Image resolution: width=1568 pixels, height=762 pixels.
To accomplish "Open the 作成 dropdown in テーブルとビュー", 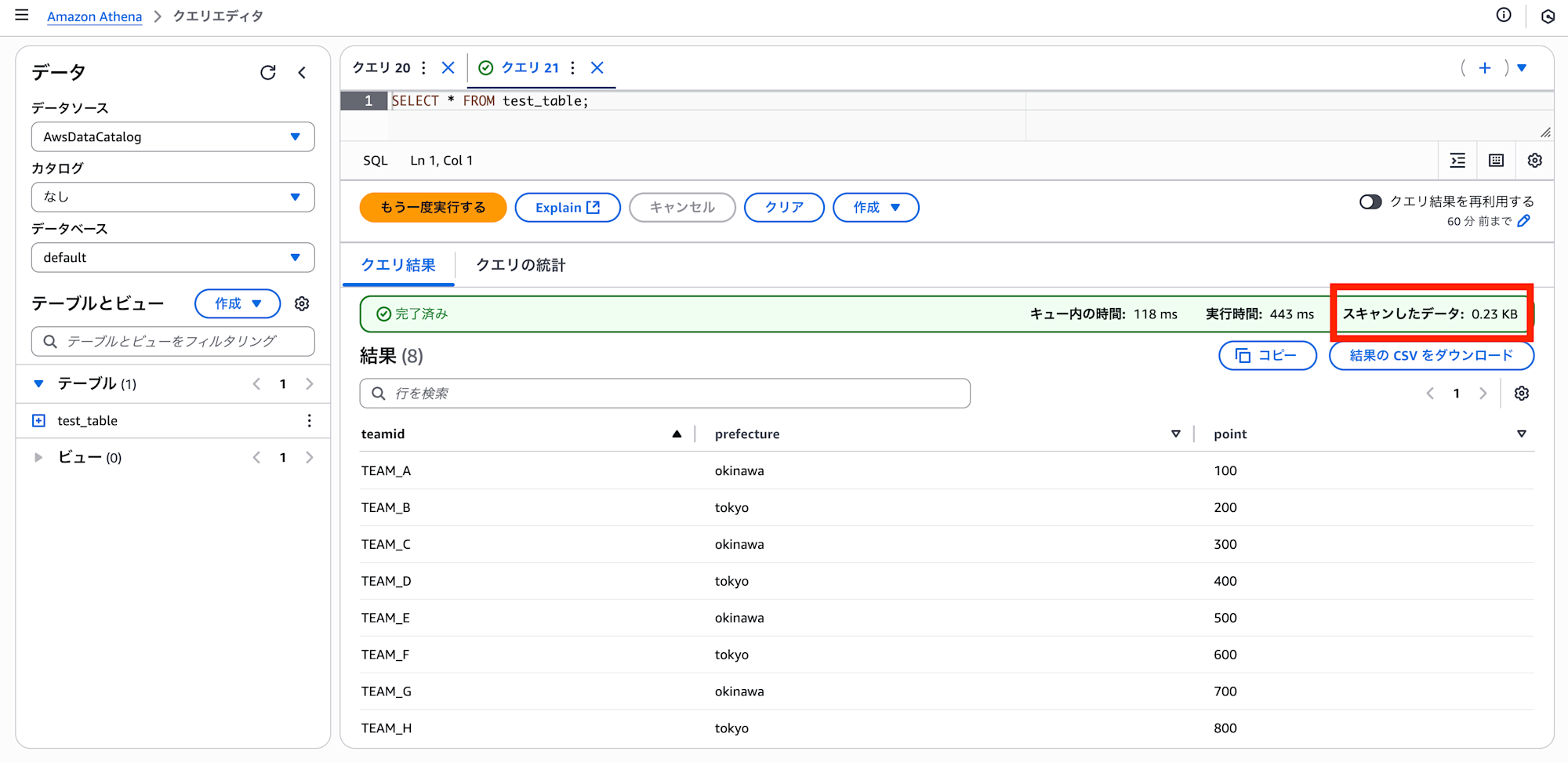I will pyautogui.click(x=238, y=303).
